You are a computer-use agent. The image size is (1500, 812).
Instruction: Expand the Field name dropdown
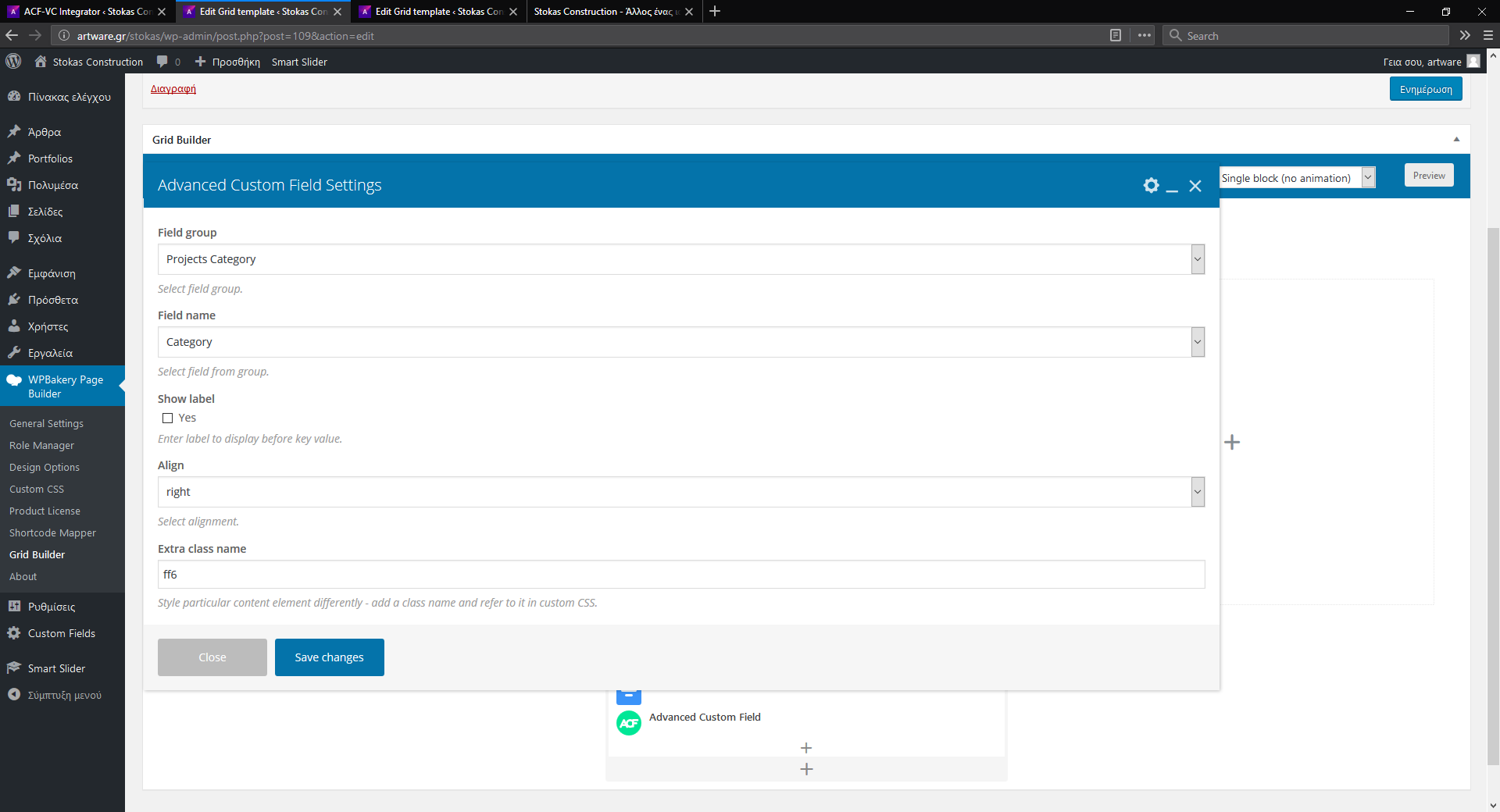click(681, 342)
